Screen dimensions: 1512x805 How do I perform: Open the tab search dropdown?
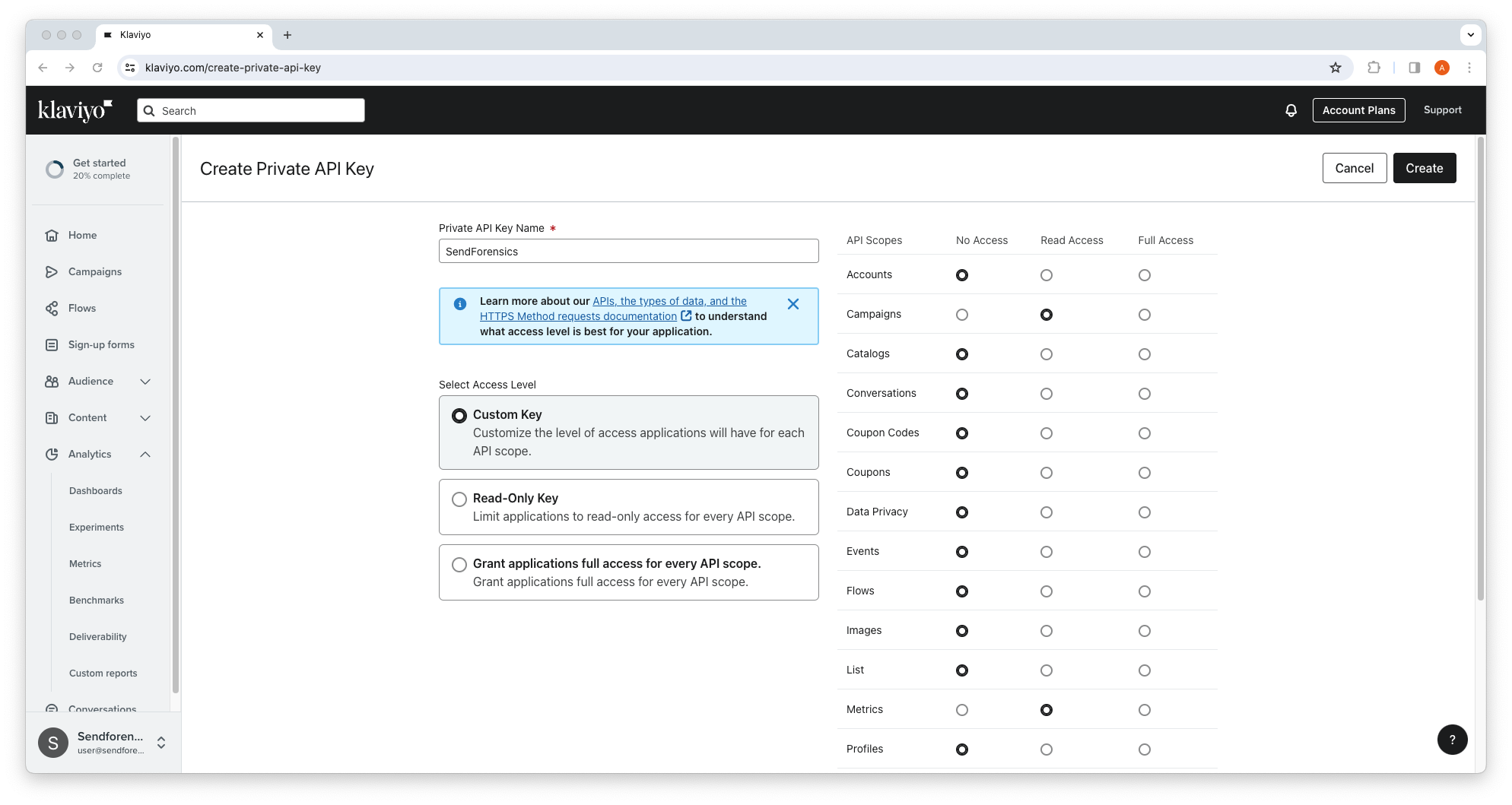pos(1471,35)
